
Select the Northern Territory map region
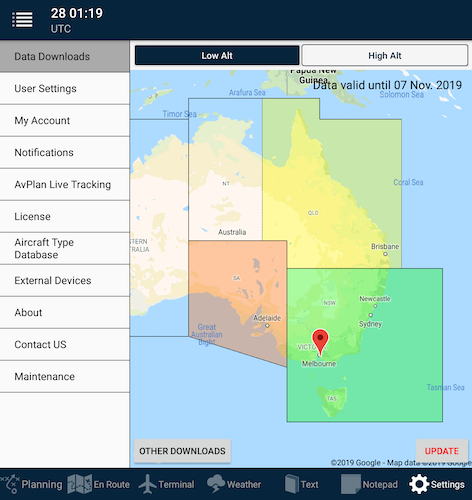click(225, 169)
